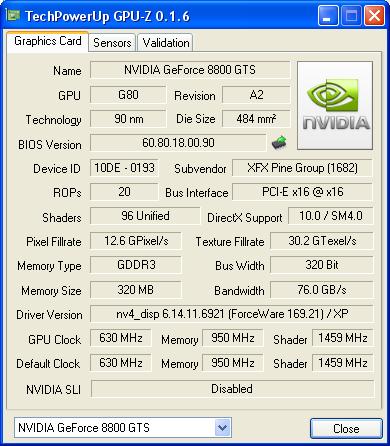Click the Subvendor label
This screenshot has height=446, width=390.
pyautogui.click(x=200, y=169)
